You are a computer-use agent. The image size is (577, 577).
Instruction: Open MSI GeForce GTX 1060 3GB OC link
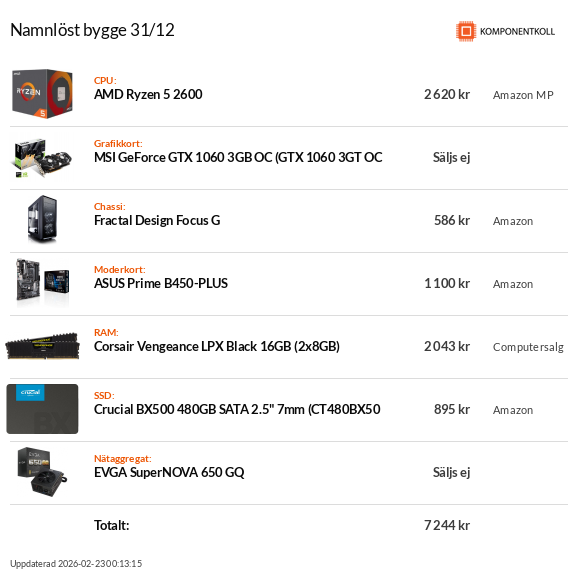click(238, 157)
